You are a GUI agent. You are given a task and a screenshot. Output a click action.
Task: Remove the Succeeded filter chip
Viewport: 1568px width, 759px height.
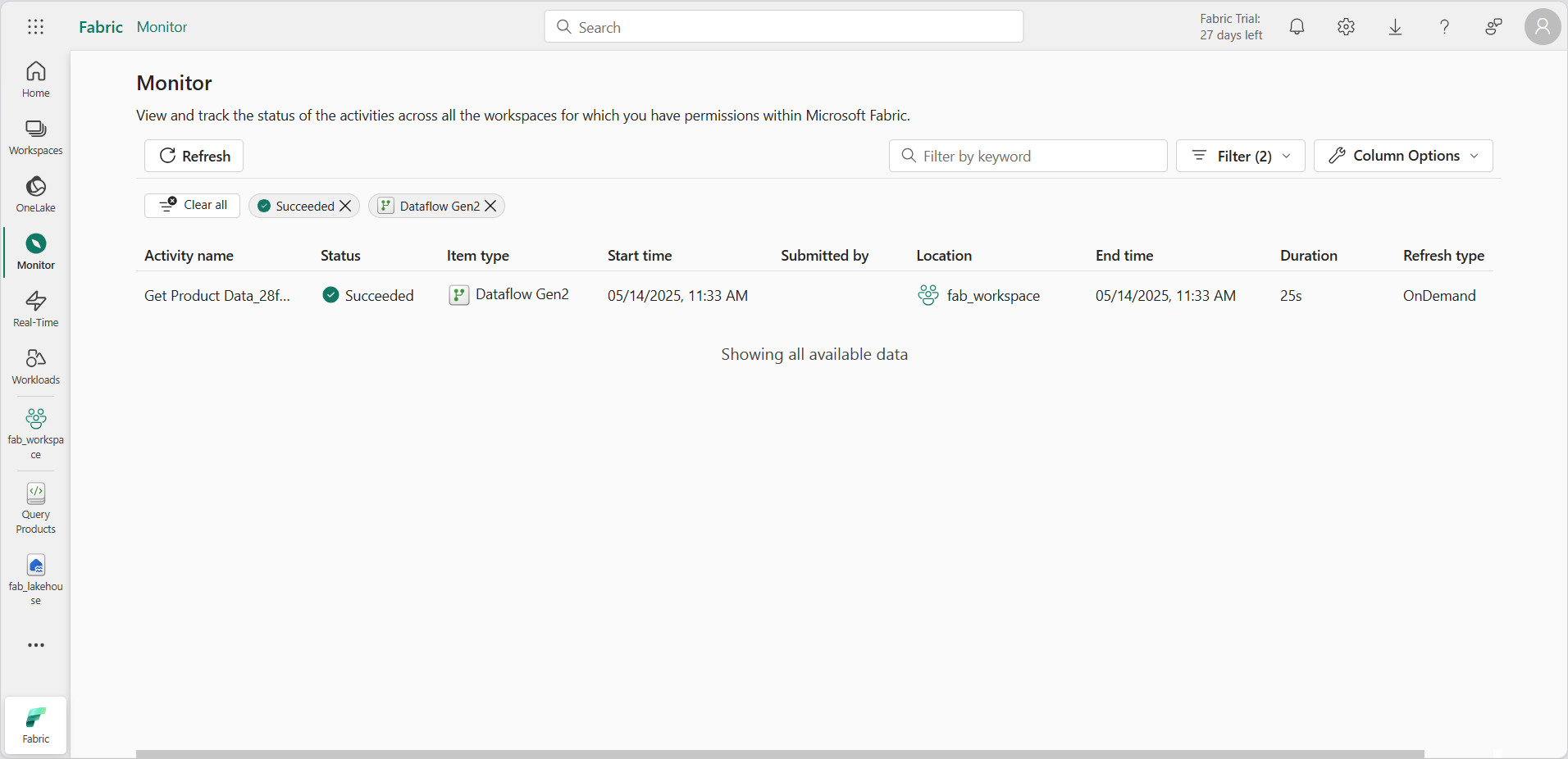(x=345, y=206)
